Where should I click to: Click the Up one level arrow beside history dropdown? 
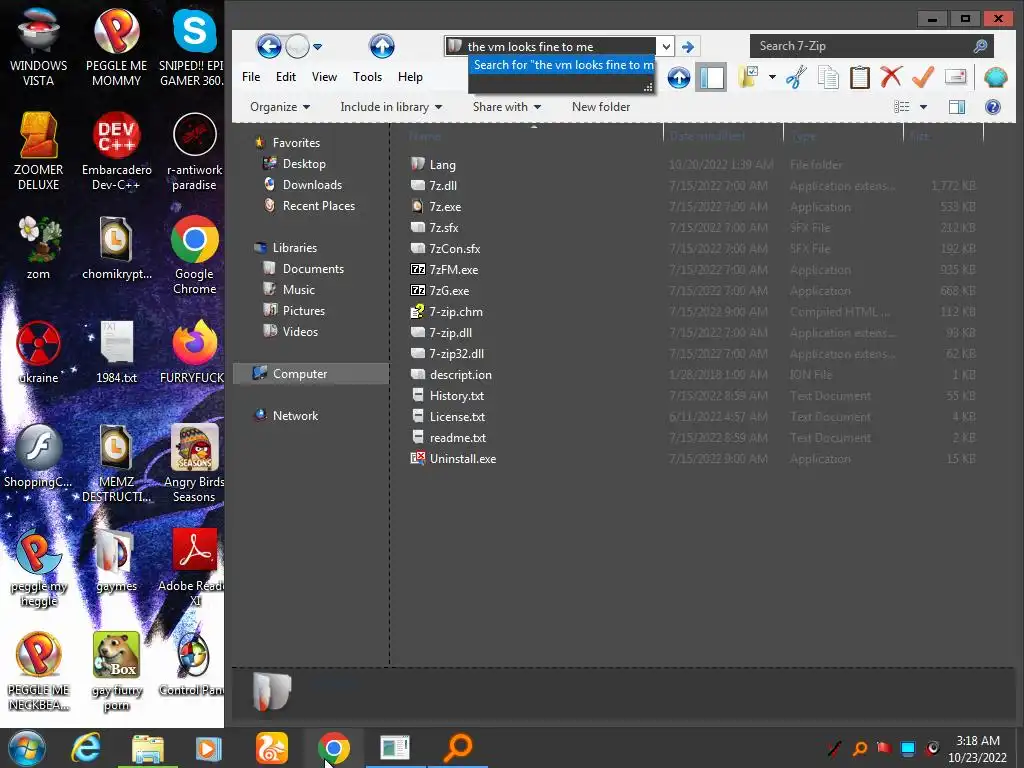tap(382, 46)
